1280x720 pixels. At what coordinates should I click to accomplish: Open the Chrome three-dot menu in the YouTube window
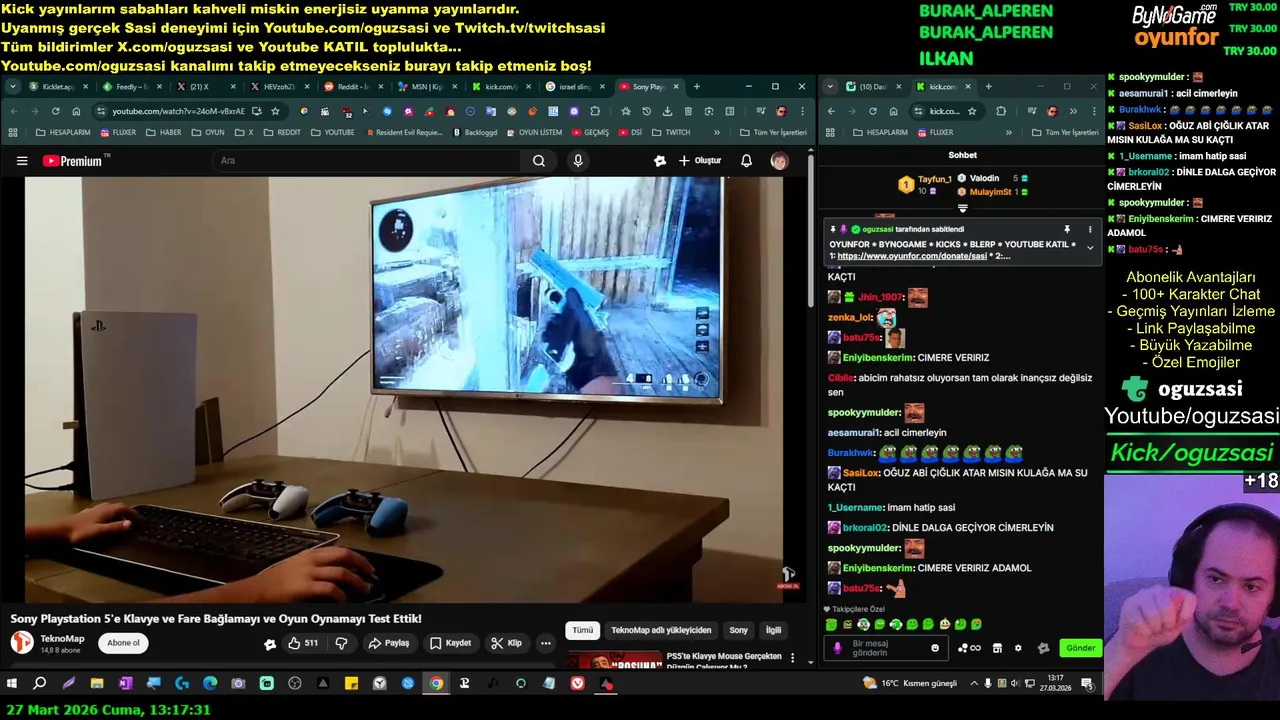point(802,111)
